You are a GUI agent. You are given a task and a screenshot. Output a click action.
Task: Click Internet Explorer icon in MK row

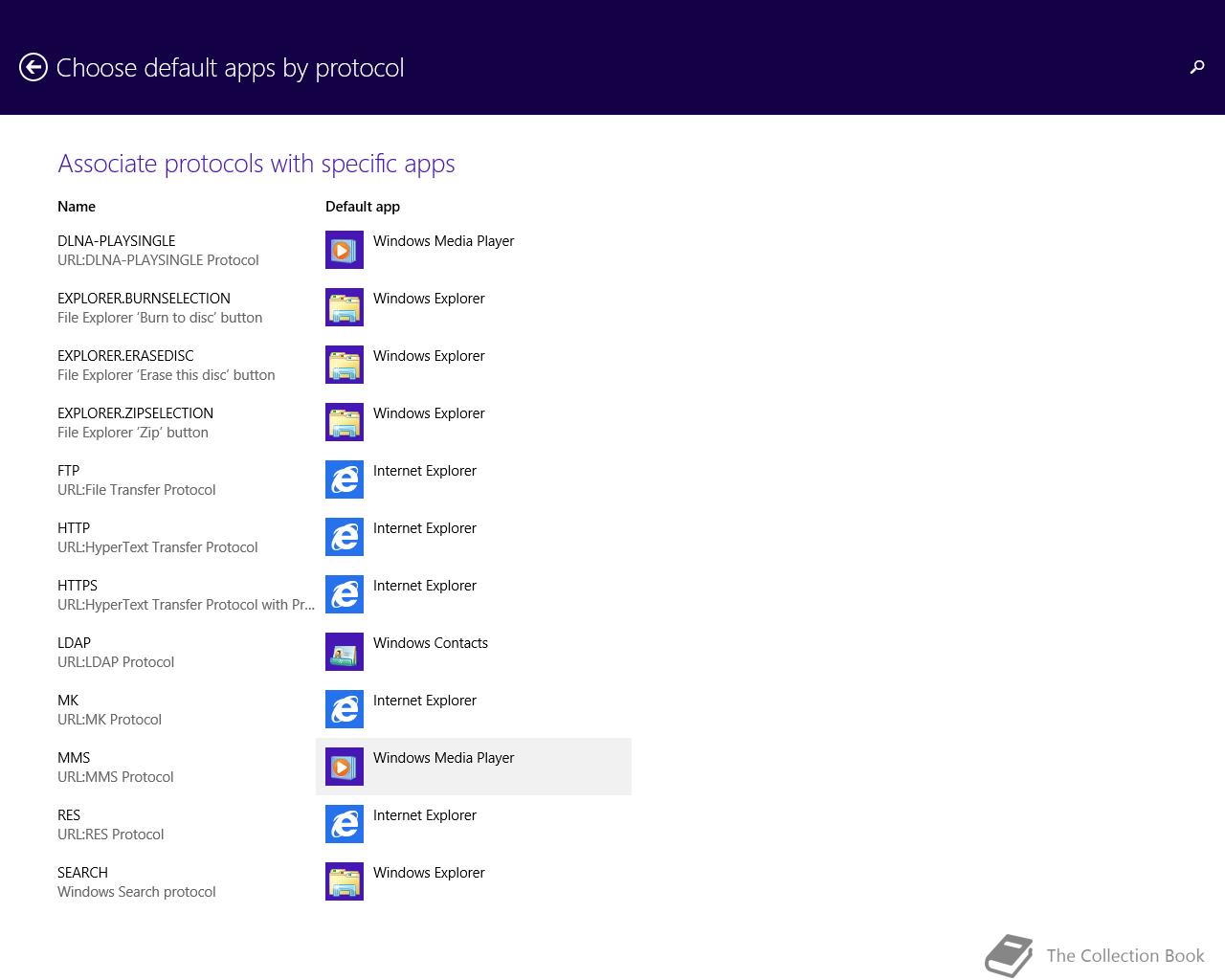point(345,709)
